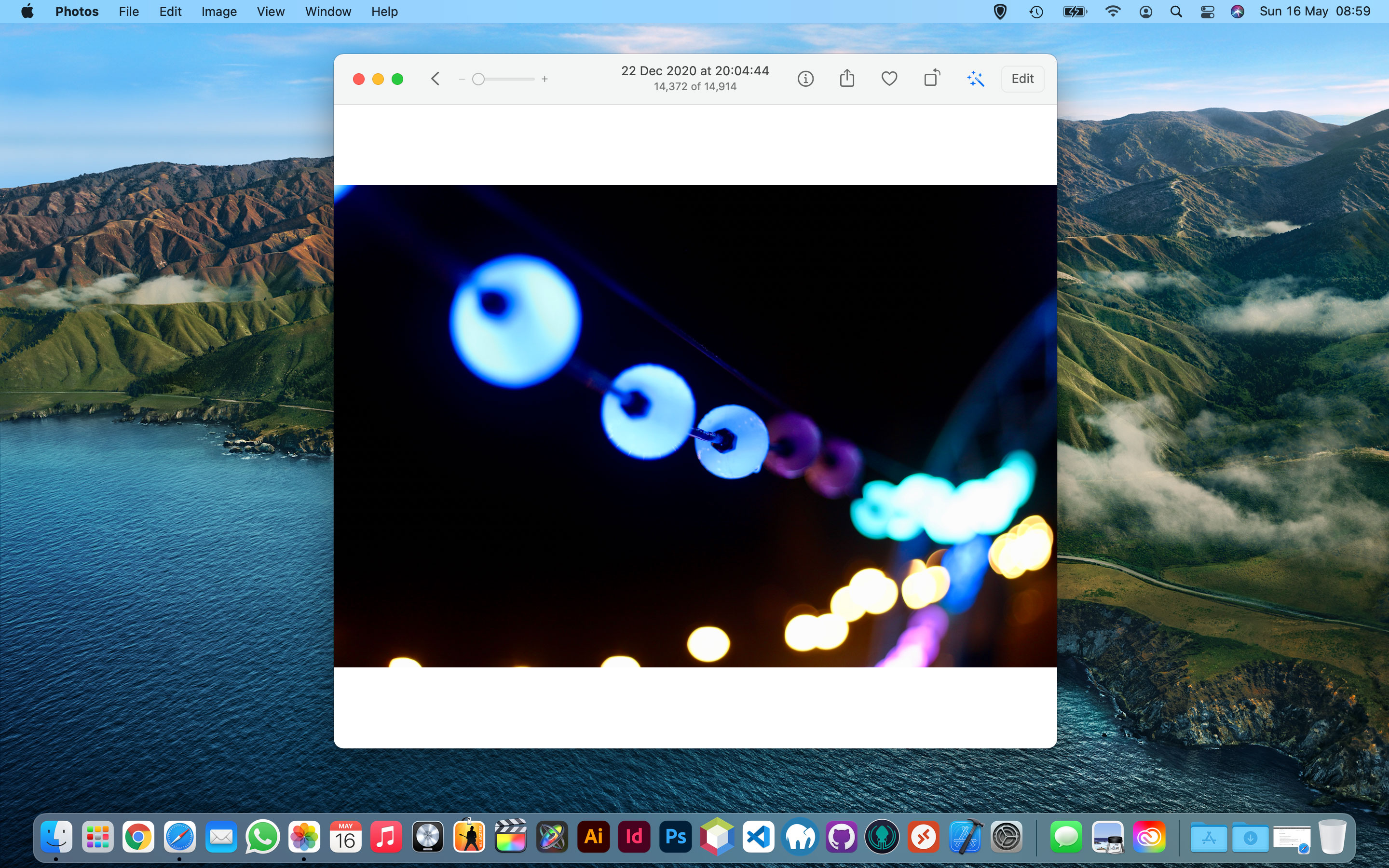This screenshot has width=1389, height=868.
Task: Mark photo as favorite with heart
Action: [889, 79]
